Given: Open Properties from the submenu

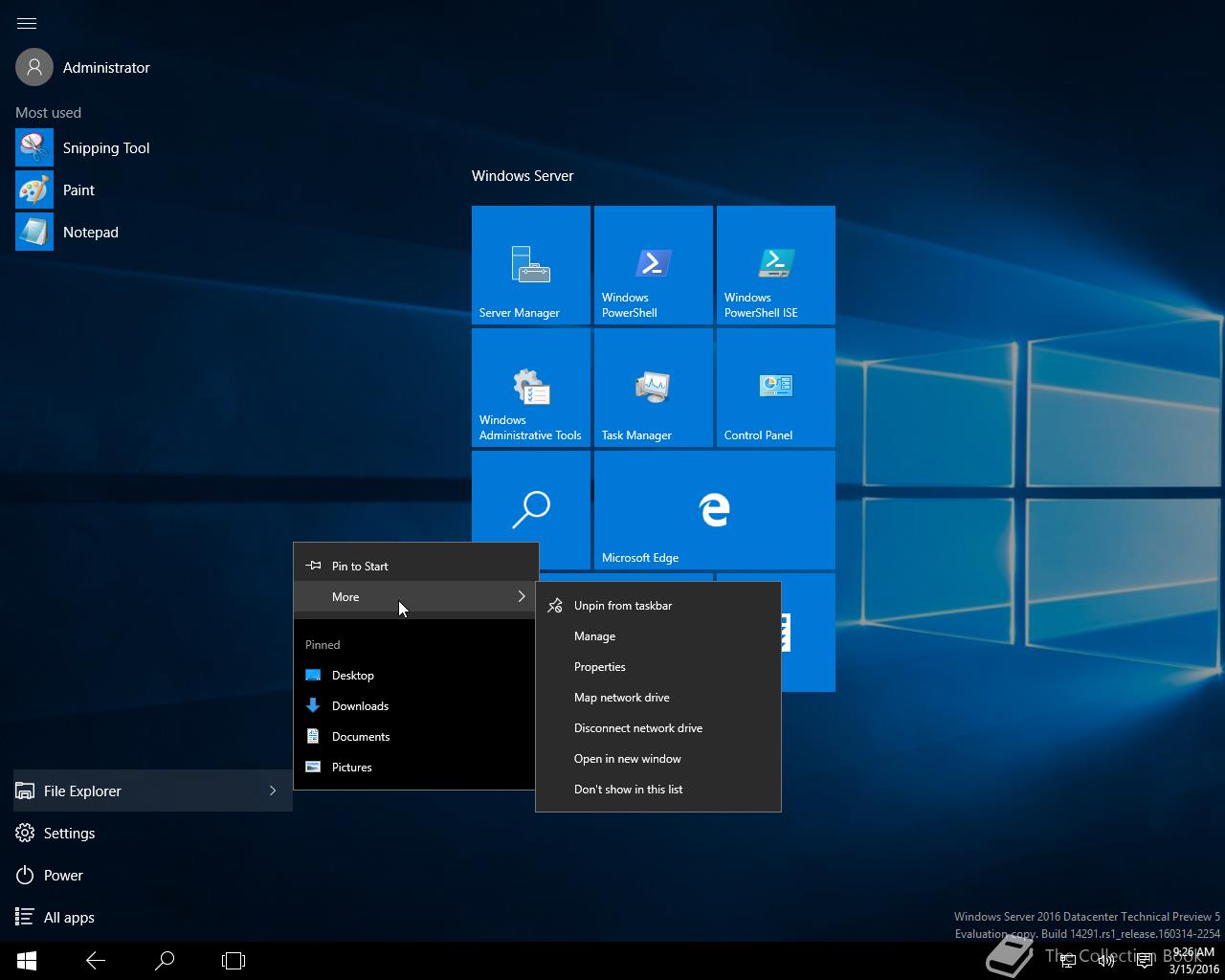Looking at the screenshot, I should (658, 666).
